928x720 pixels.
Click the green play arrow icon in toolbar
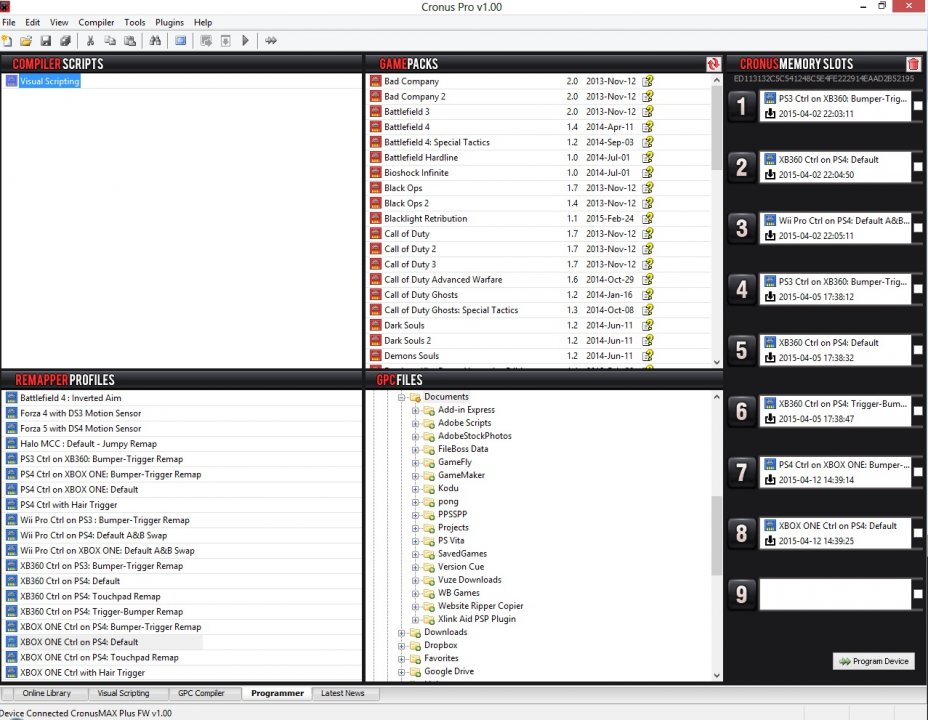click(245, 41)
